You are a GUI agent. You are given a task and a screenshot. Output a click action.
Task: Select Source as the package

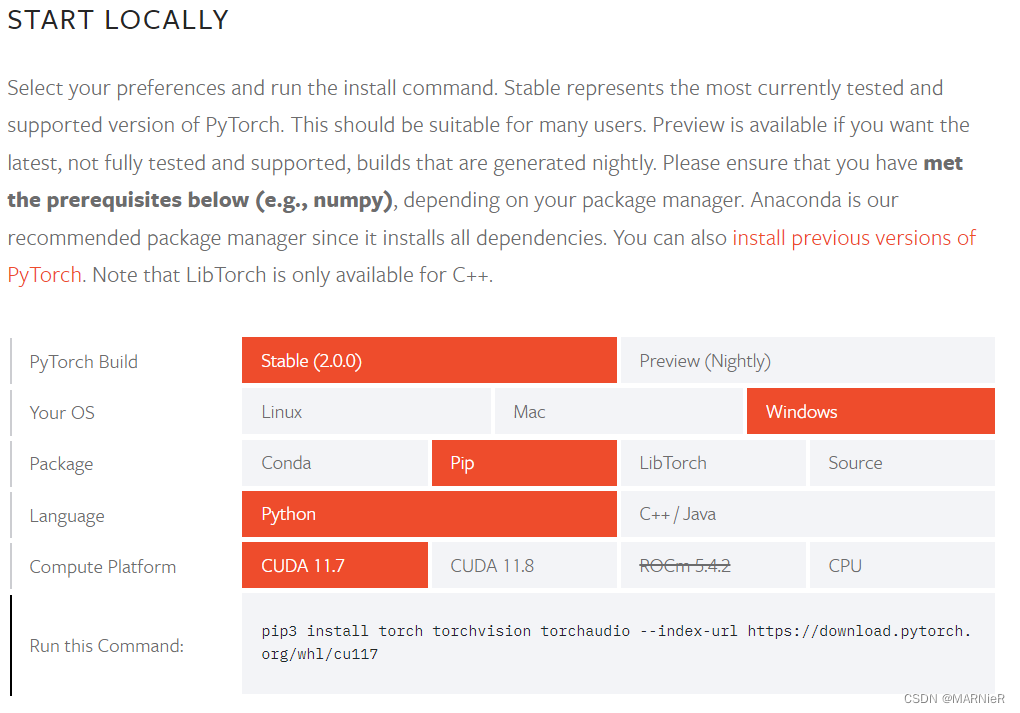(902, 463)
